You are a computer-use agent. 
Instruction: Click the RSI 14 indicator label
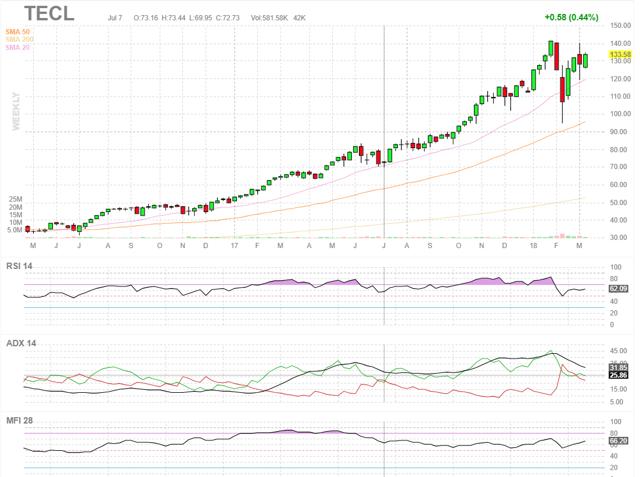[x=19, y=266]
